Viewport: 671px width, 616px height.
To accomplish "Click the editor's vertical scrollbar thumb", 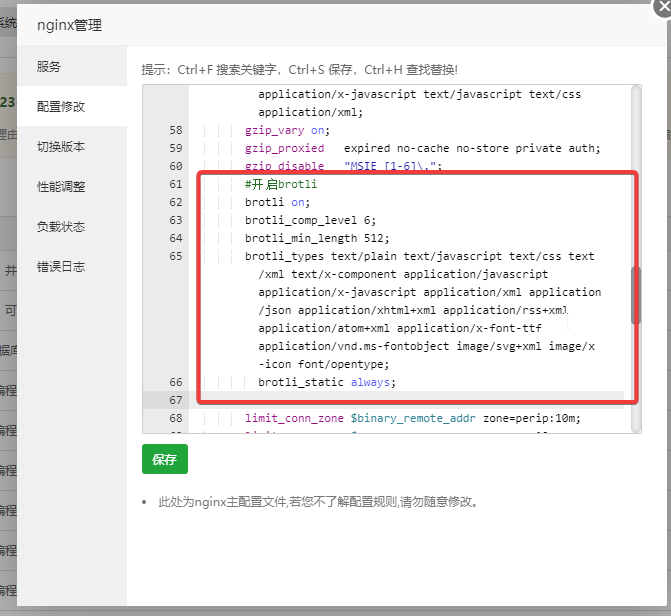I will (635, 295).
